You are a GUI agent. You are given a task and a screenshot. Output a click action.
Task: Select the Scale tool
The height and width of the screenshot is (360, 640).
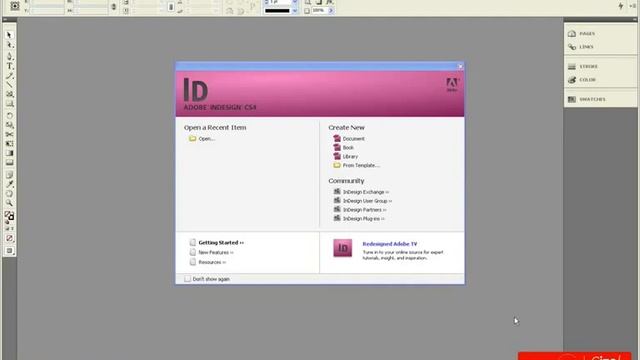pyautogui.click(x=9, y=125)
